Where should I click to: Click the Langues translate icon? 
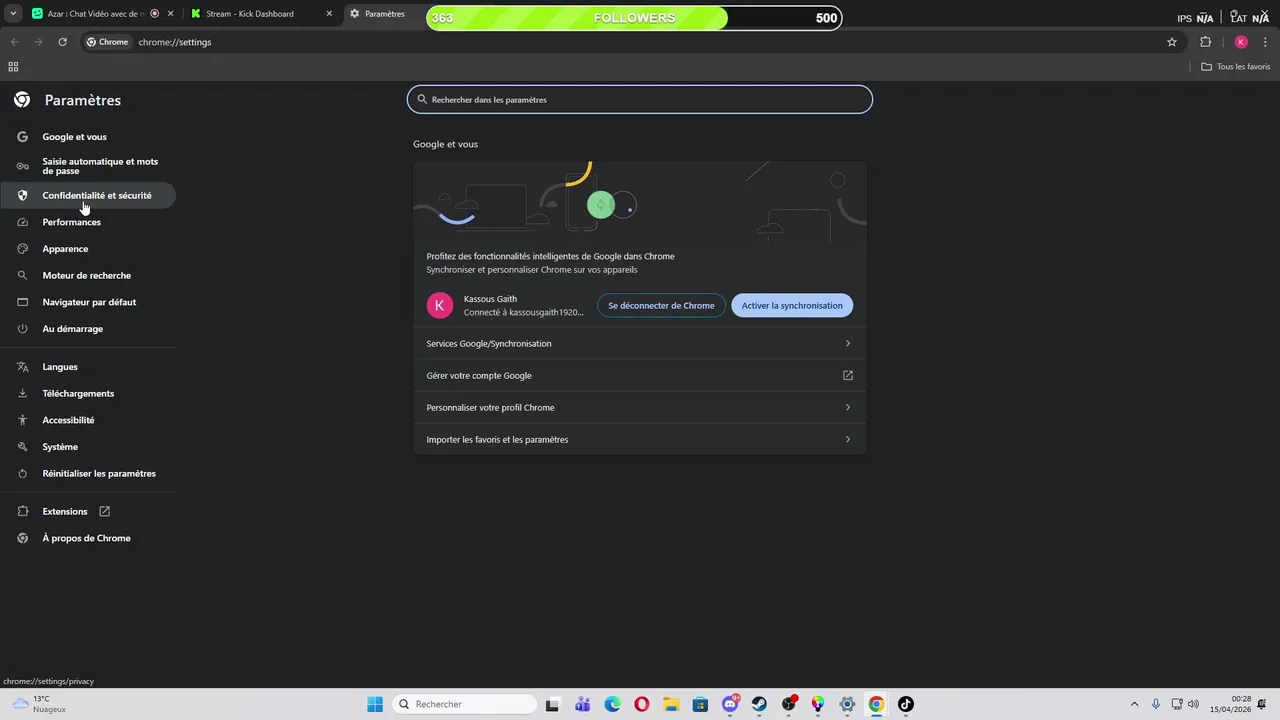[x=22, y=367]
